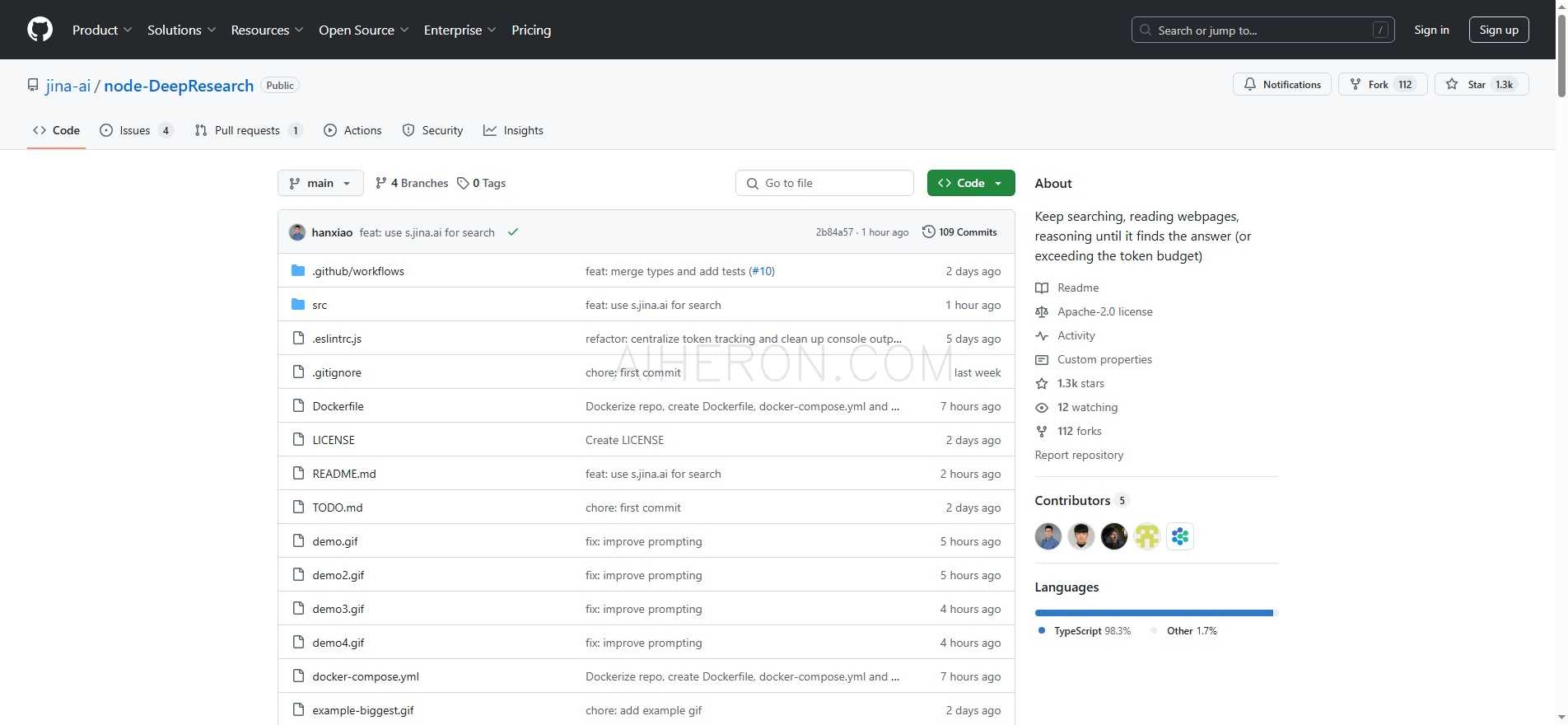Image resolution: width=1568 pixels, height=725 pixels.
Task: Star the repository
Action: pos(1481,84)
